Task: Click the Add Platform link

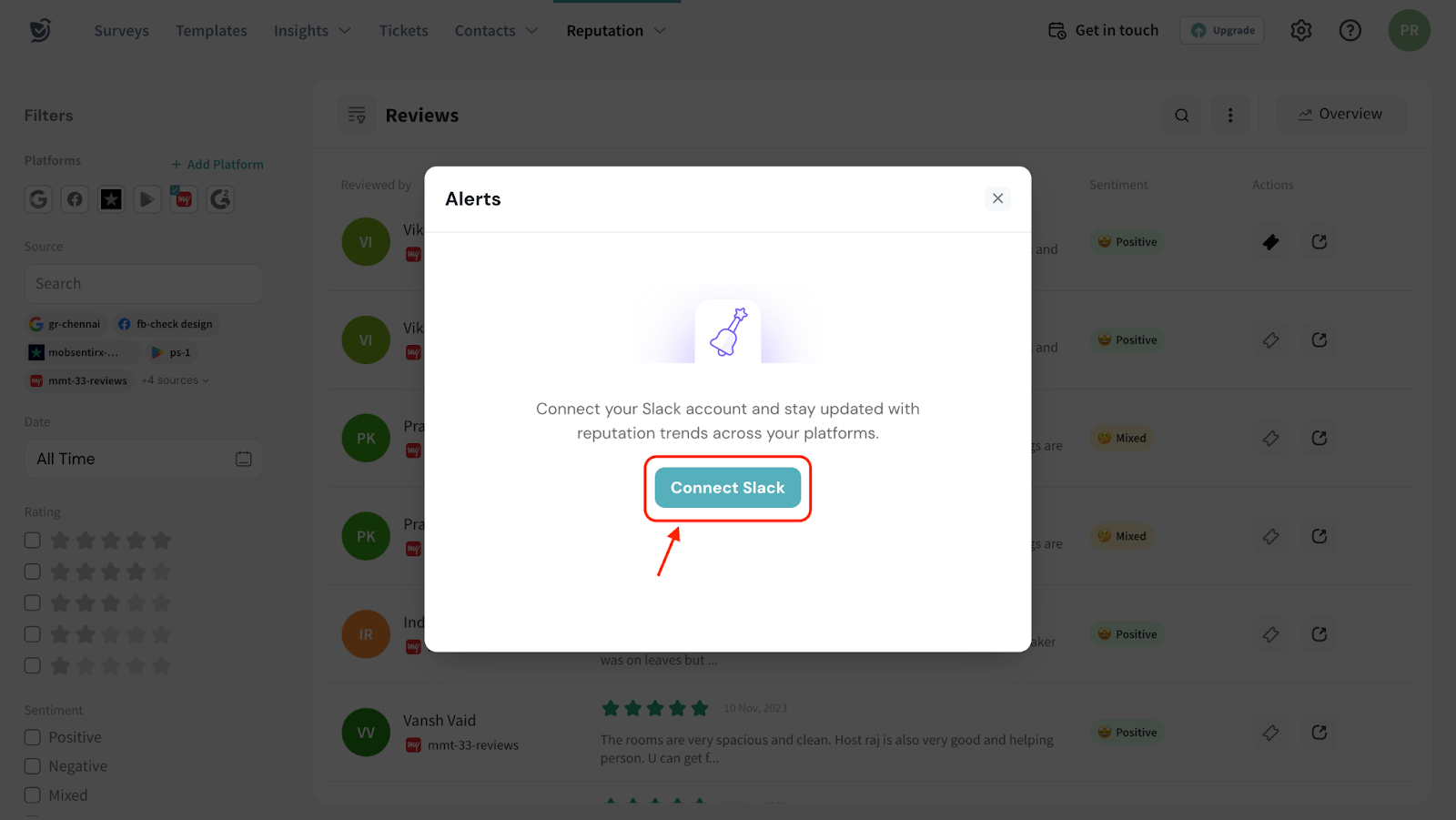Action: click(217, 165)
